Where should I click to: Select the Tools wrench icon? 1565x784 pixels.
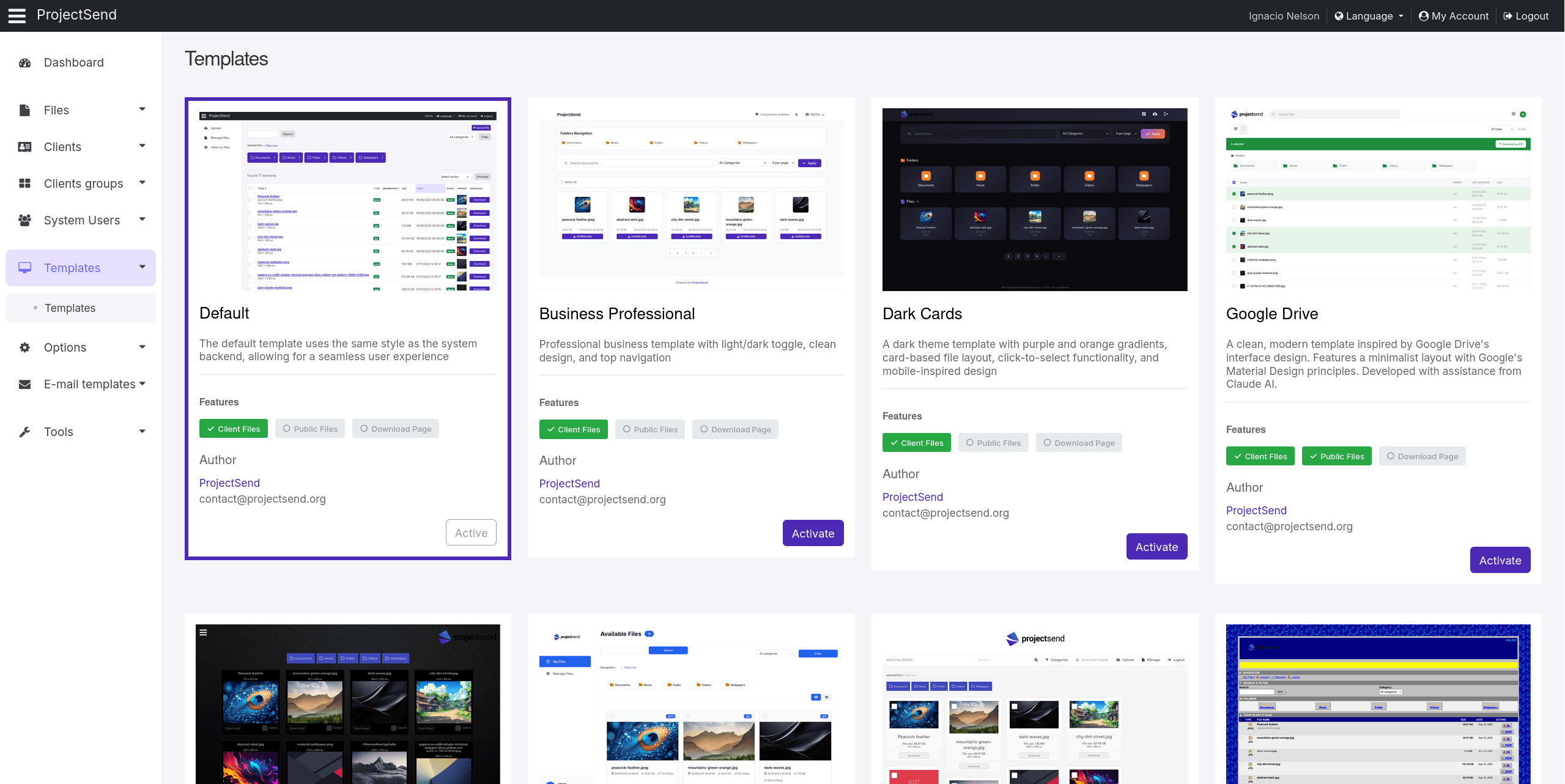pyautogui.click(x=24, y=432)
